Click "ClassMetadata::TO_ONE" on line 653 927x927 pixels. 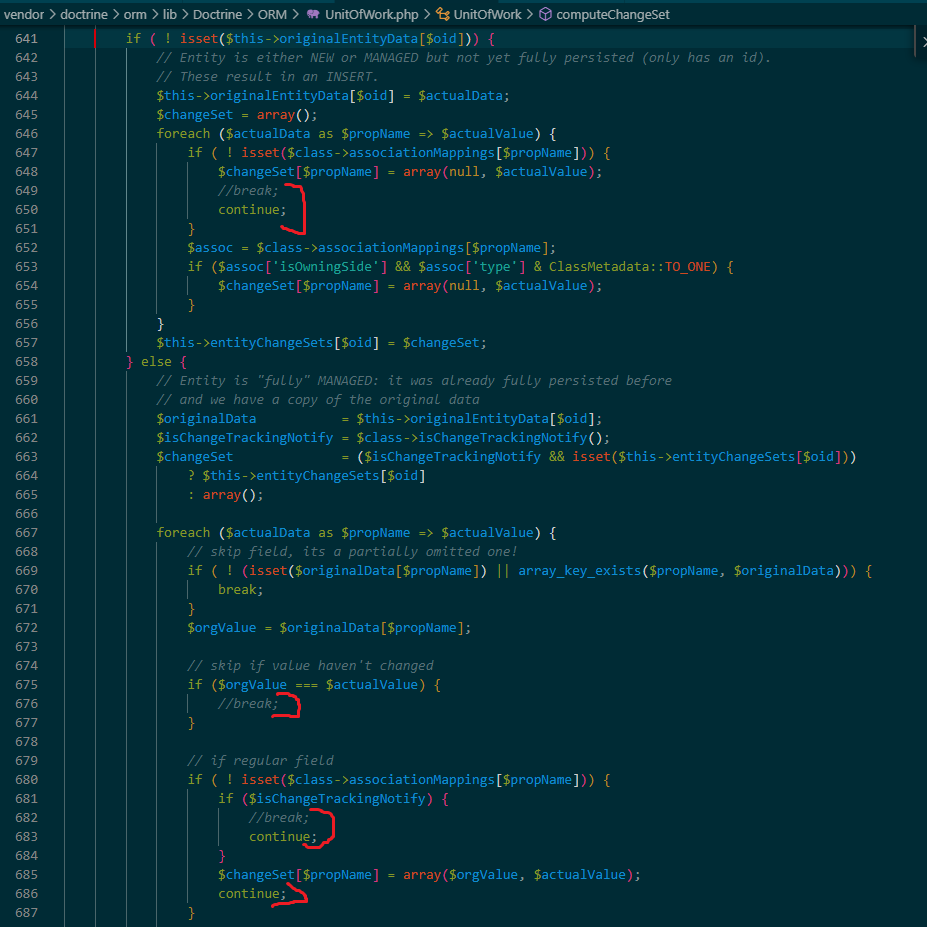click(x=630, y=266)
